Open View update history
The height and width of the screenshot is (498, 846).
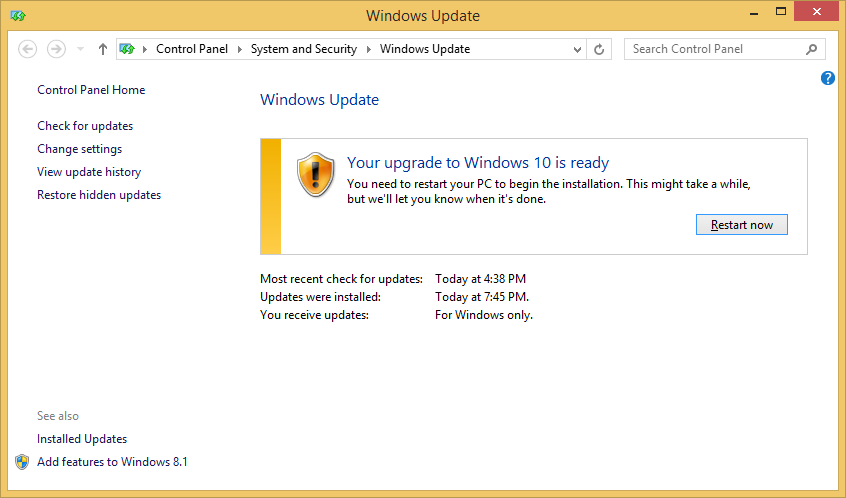89,172
